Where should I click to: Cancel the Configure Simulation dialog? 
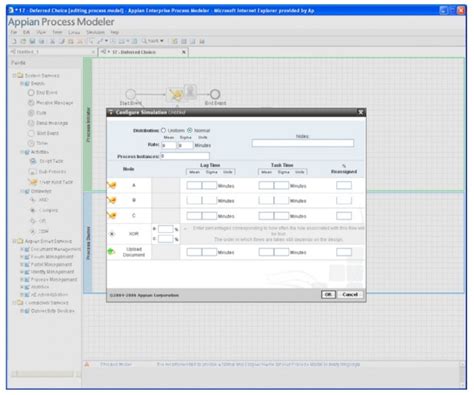pyautogui.click(x=350, y=294)
